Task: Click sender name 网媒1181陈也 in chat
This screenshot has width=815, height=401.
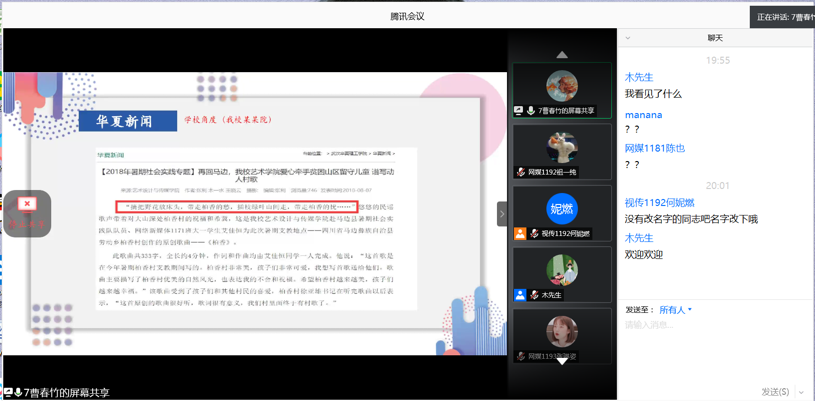Action: [654, 148]
